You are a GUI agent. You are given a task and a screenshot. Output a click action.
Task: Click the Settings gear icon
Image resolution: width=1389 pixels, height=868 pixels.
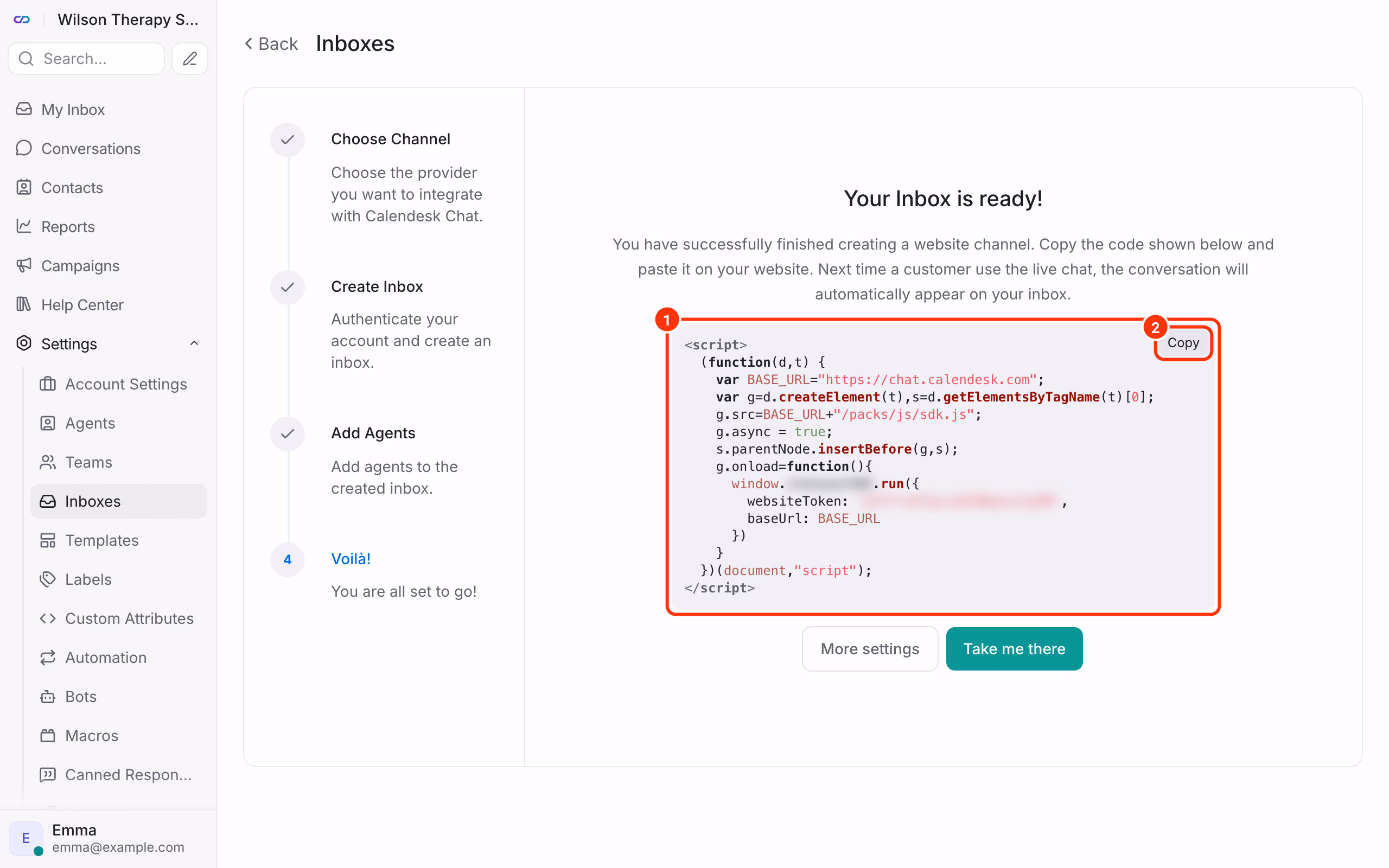(x=23, y=343)
